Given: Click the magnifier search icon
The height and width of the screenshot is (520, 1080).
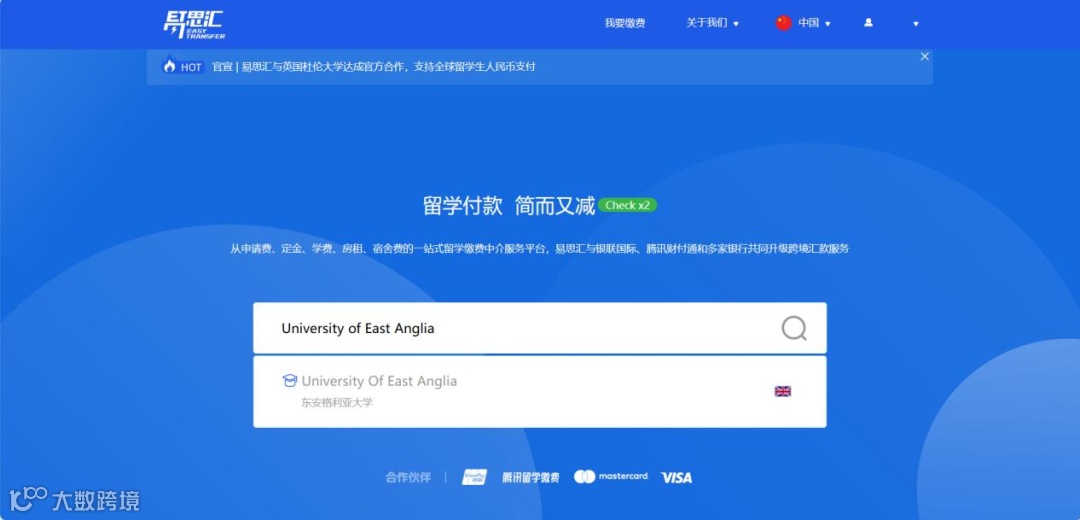Looking at the screenshot, I should [794, 329].
